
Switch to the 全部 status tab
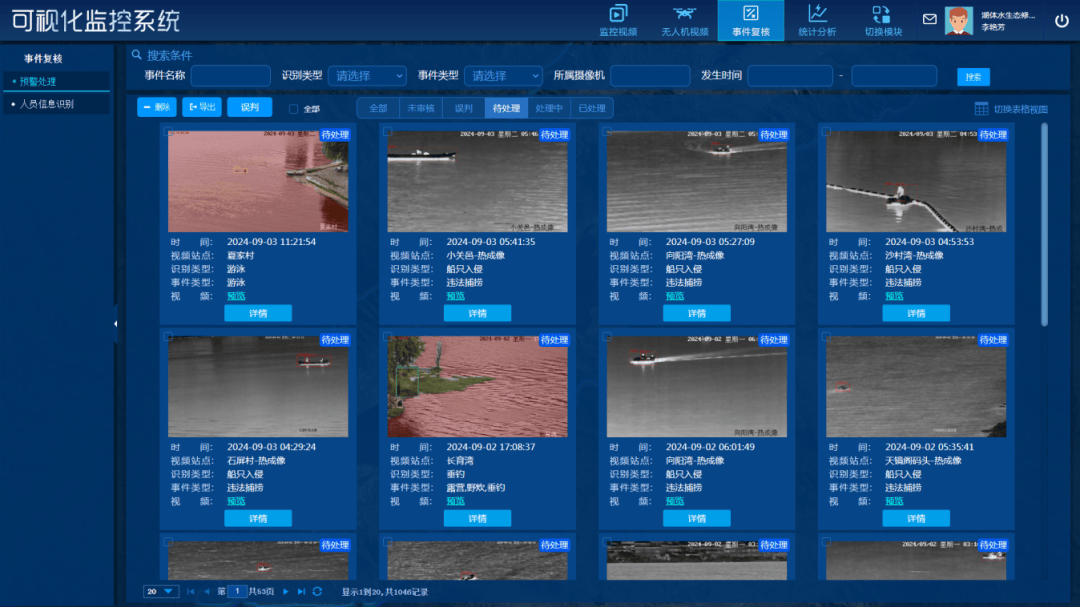coord(378,108)
